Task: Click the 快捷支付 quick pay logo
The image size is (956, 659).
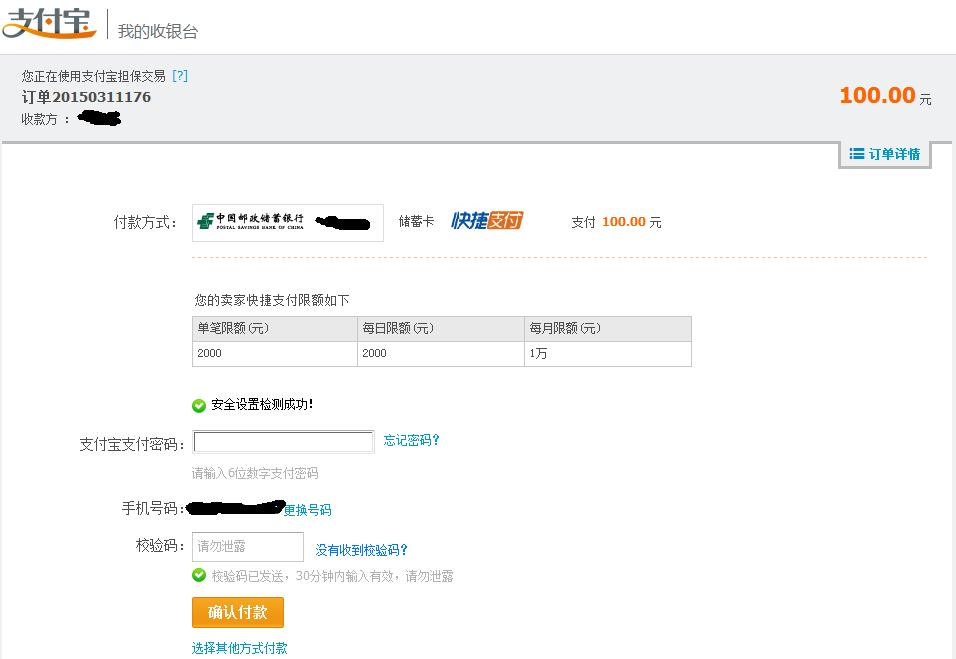Action: tap(487, 221)
